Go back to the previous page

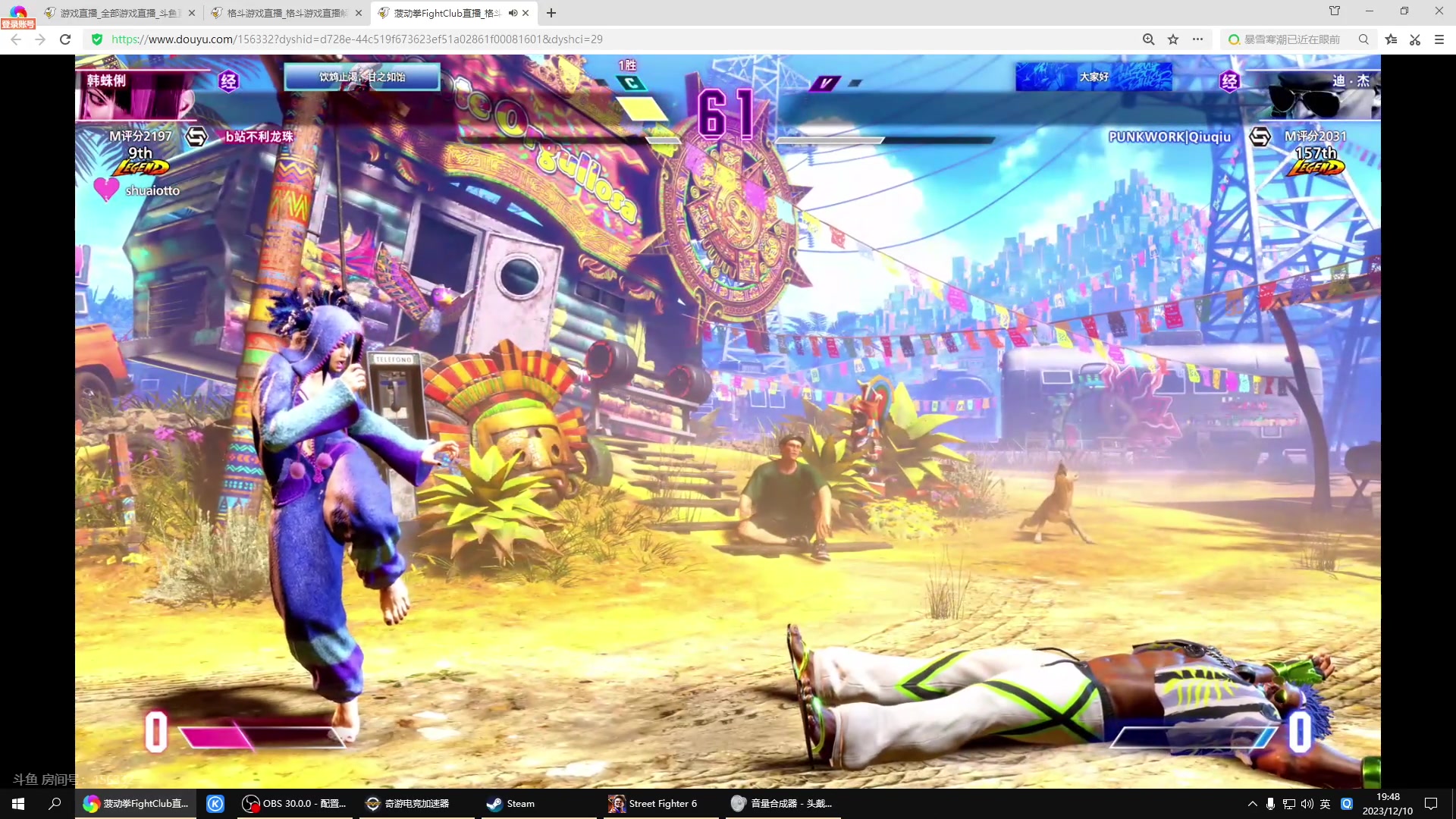tap(16, 39)
